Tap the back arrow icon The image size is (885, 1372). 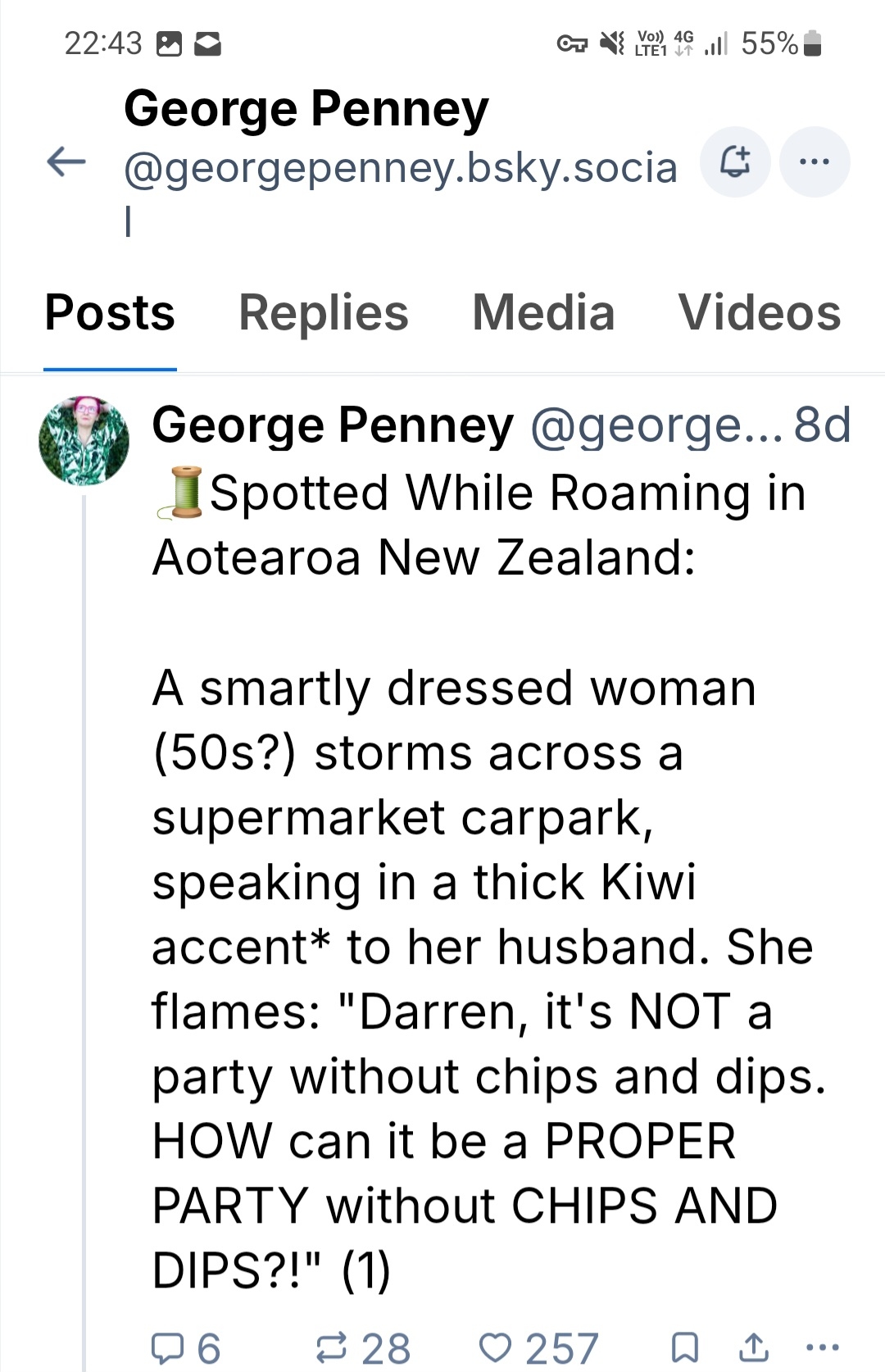(x=66, y=161)
